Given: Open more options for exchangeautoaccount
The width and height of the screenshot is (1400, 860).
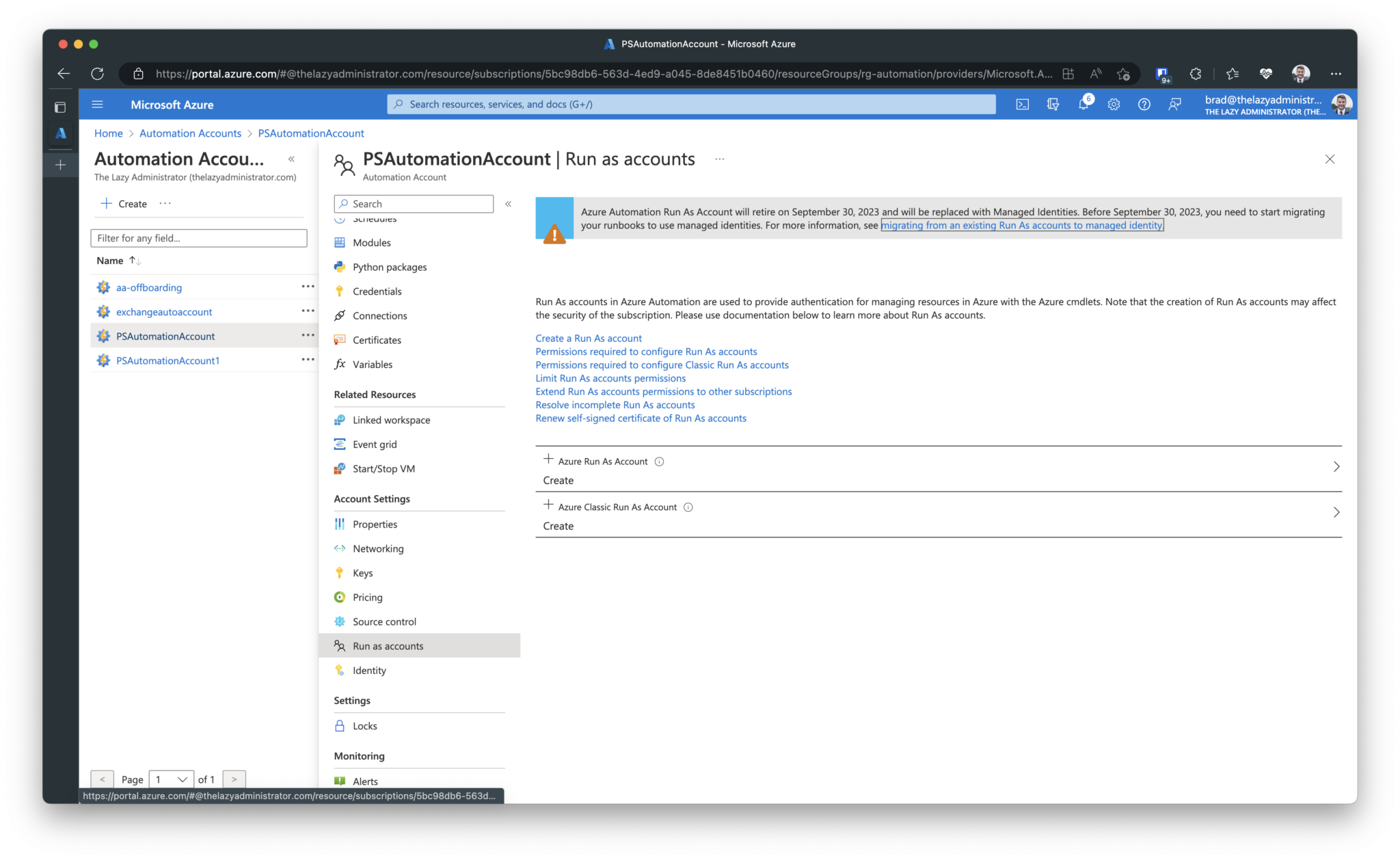Looking at the screenshot, I should [x=308, y=311].
